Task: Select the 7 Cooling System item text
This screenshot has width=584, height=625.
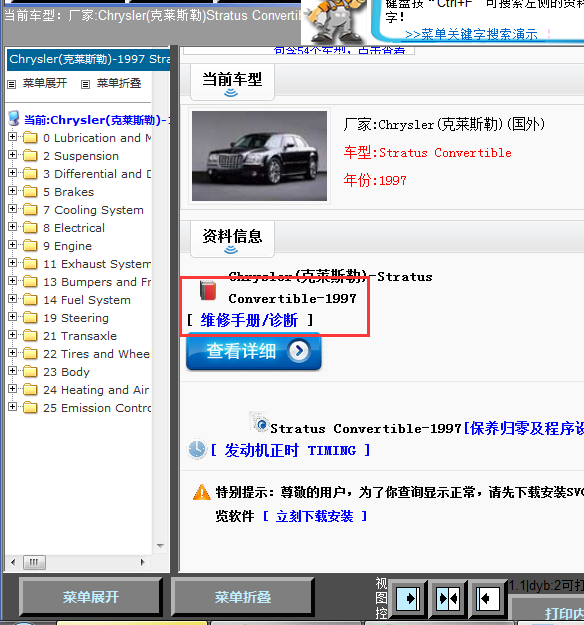Action: 93,210
